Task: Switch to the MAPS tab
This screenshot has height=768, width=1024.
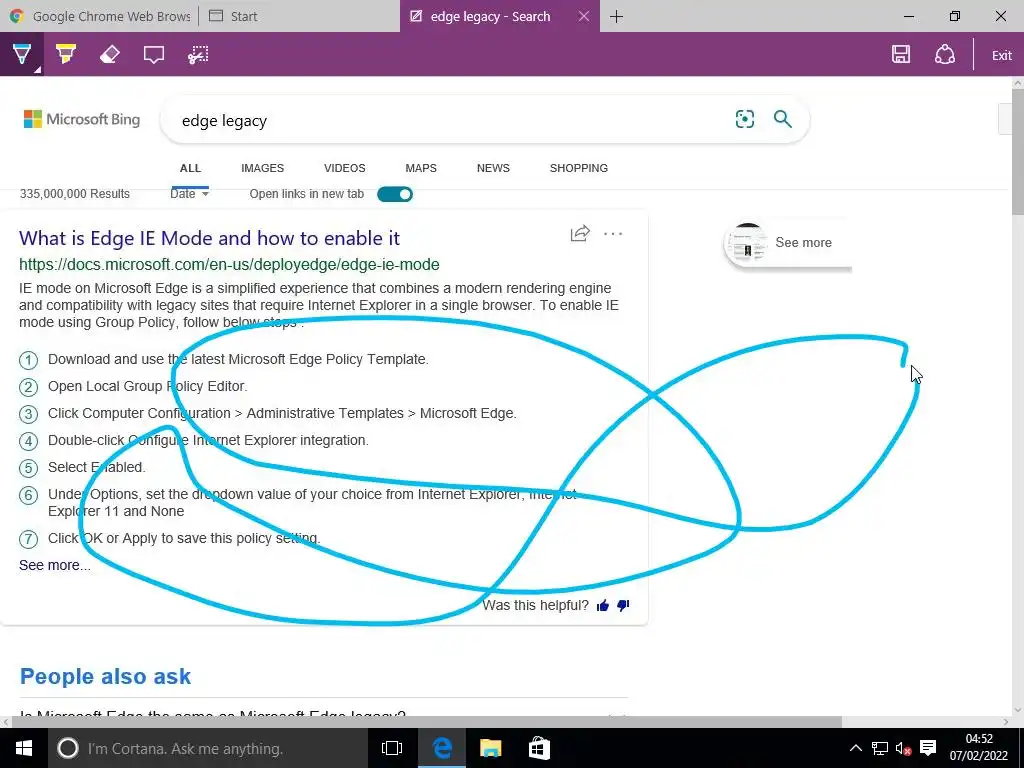Action: pyautogui.click(x=421, y=168)
